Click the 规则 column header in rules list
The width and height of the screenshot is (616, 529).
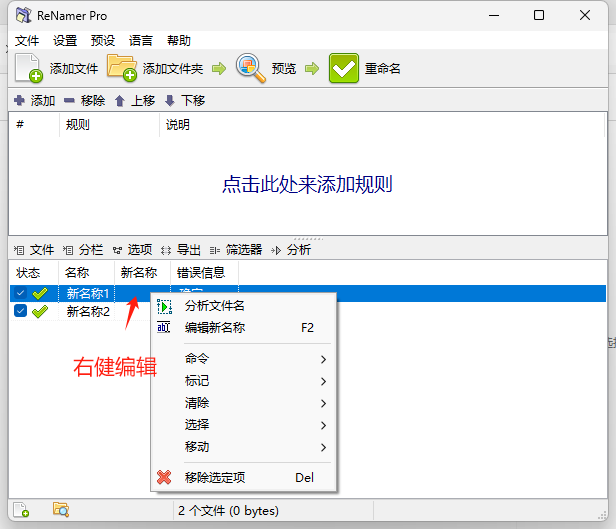click(x=109, y=125)
